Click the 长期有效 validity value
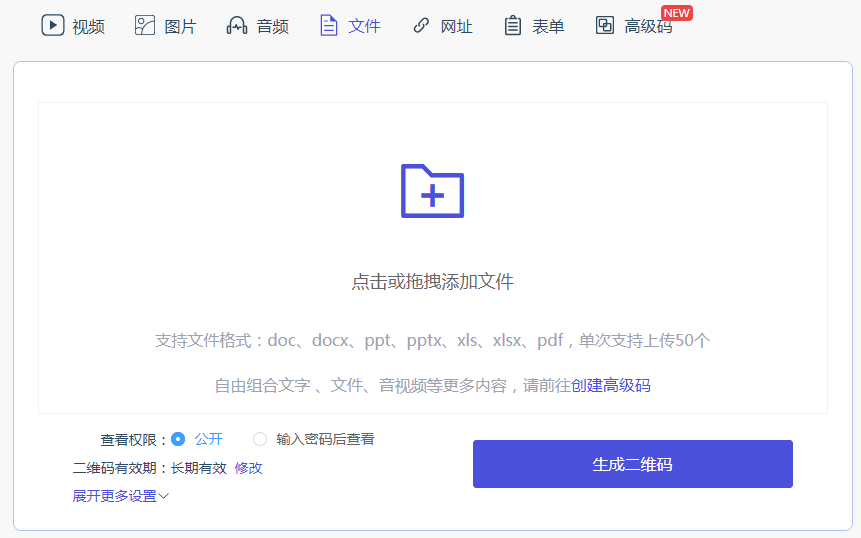Image resolution: width=861 pixels, height=538 pixels. [198, 468]
